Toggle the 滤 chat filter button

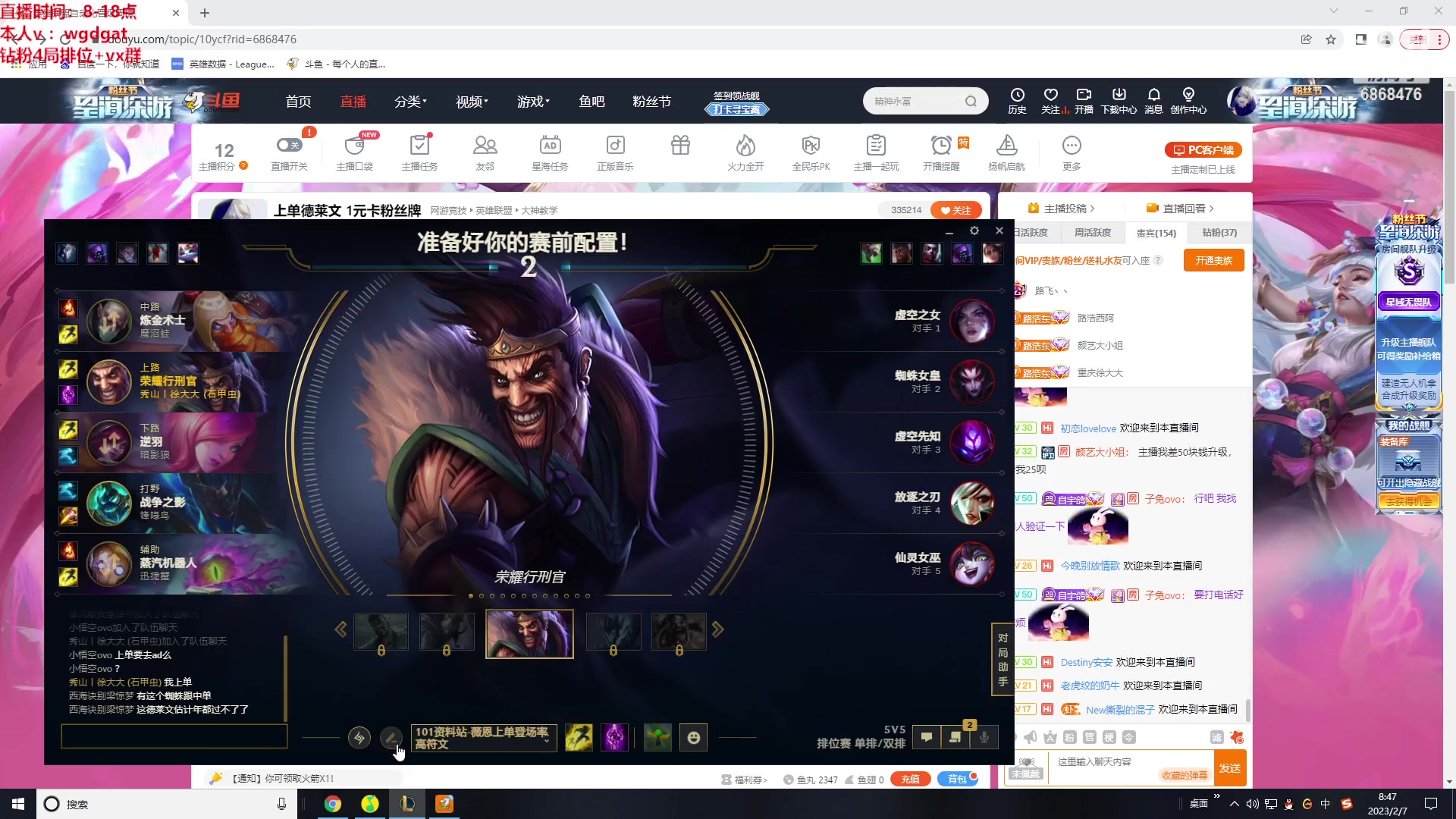(1216, 737)
